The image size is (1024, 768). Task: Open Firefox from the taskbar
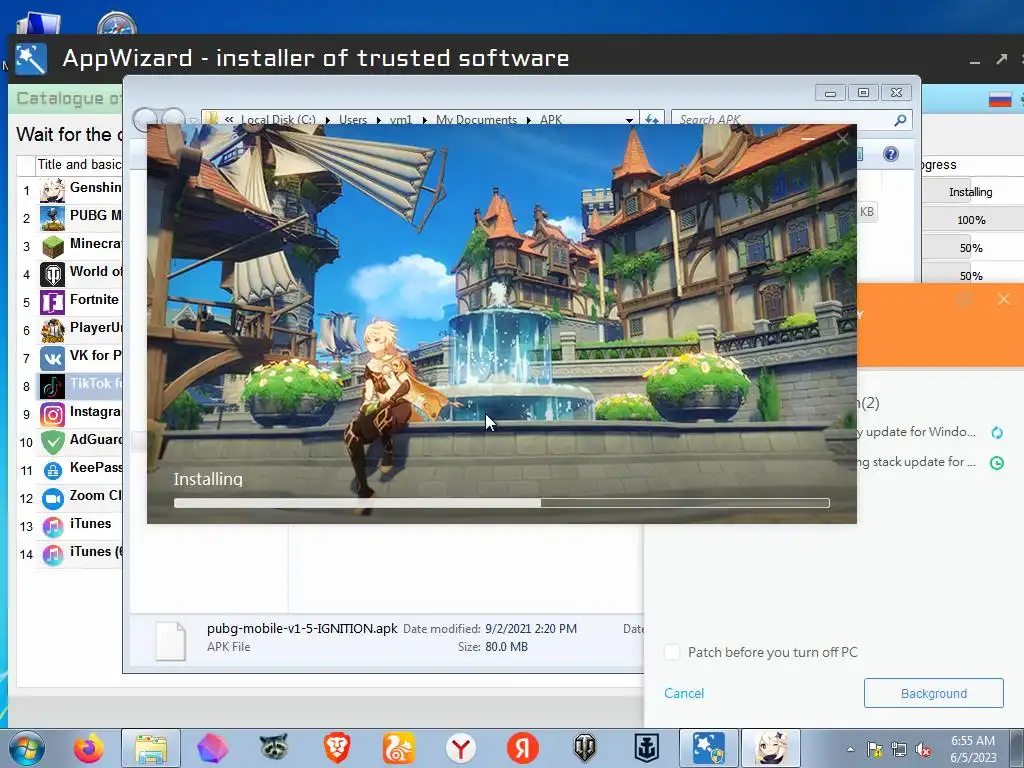[89, 748]
